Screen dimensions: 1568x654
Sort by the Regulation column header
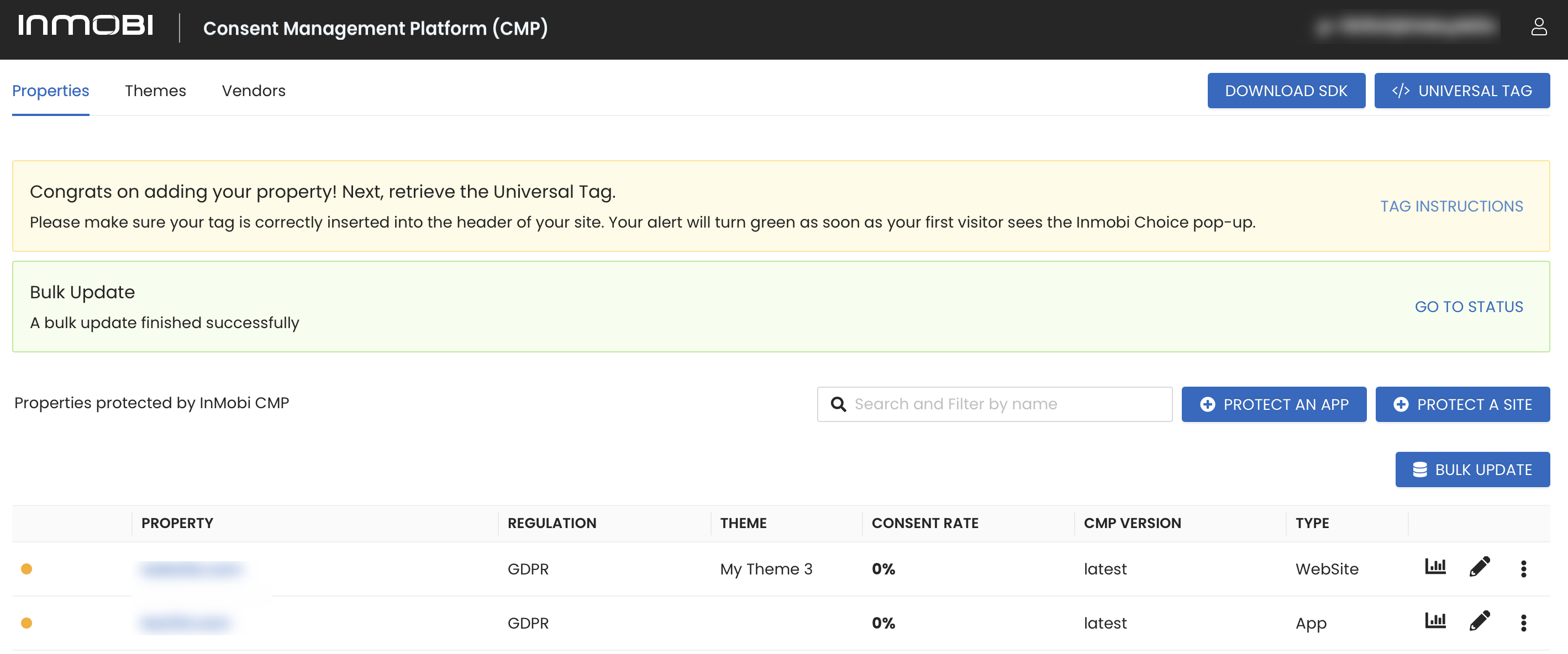[x=551, y=523]
